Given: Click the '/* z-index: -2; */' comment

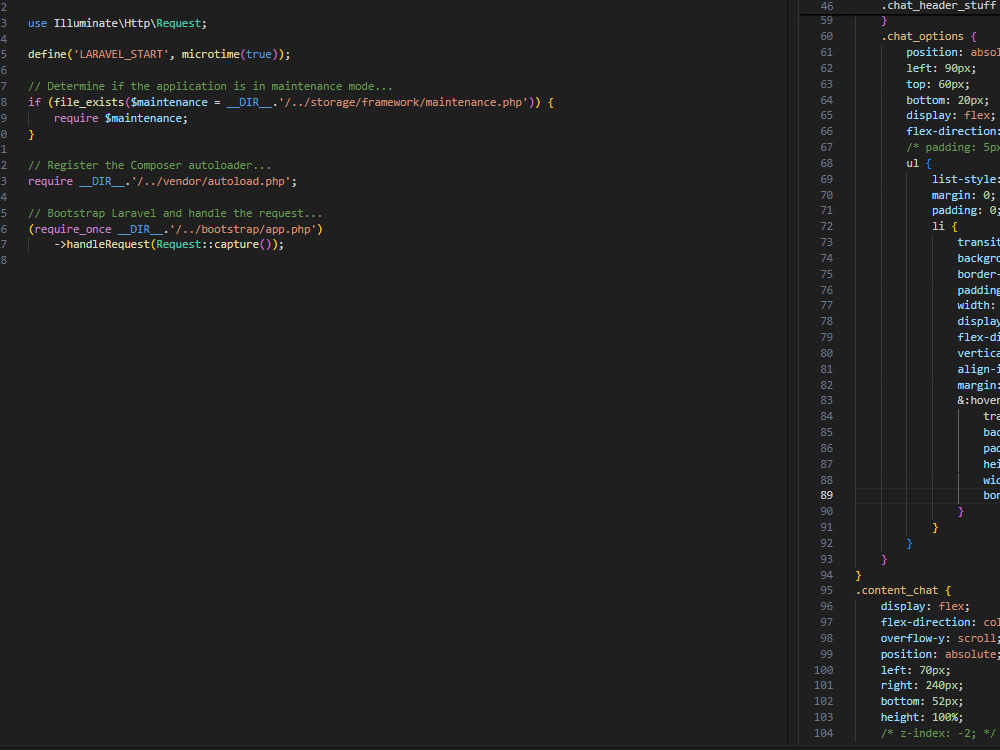Looking at the screenshot, I should 938,733.
